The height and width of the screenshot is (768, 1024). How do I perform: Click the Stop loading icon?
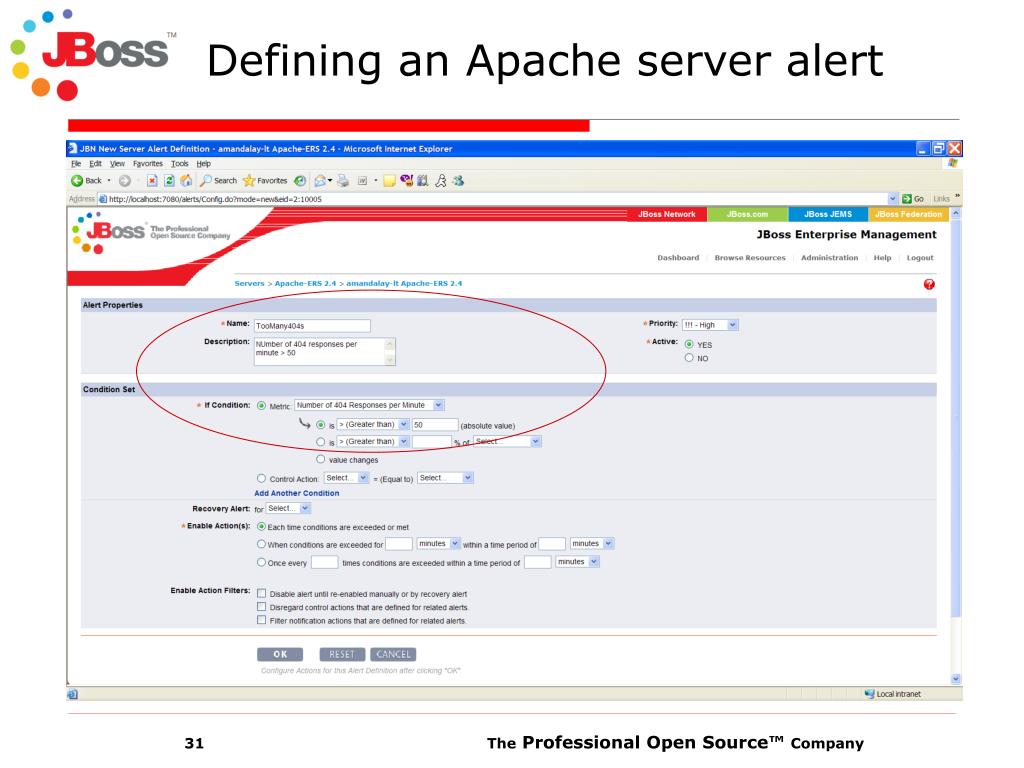(152, 181)
